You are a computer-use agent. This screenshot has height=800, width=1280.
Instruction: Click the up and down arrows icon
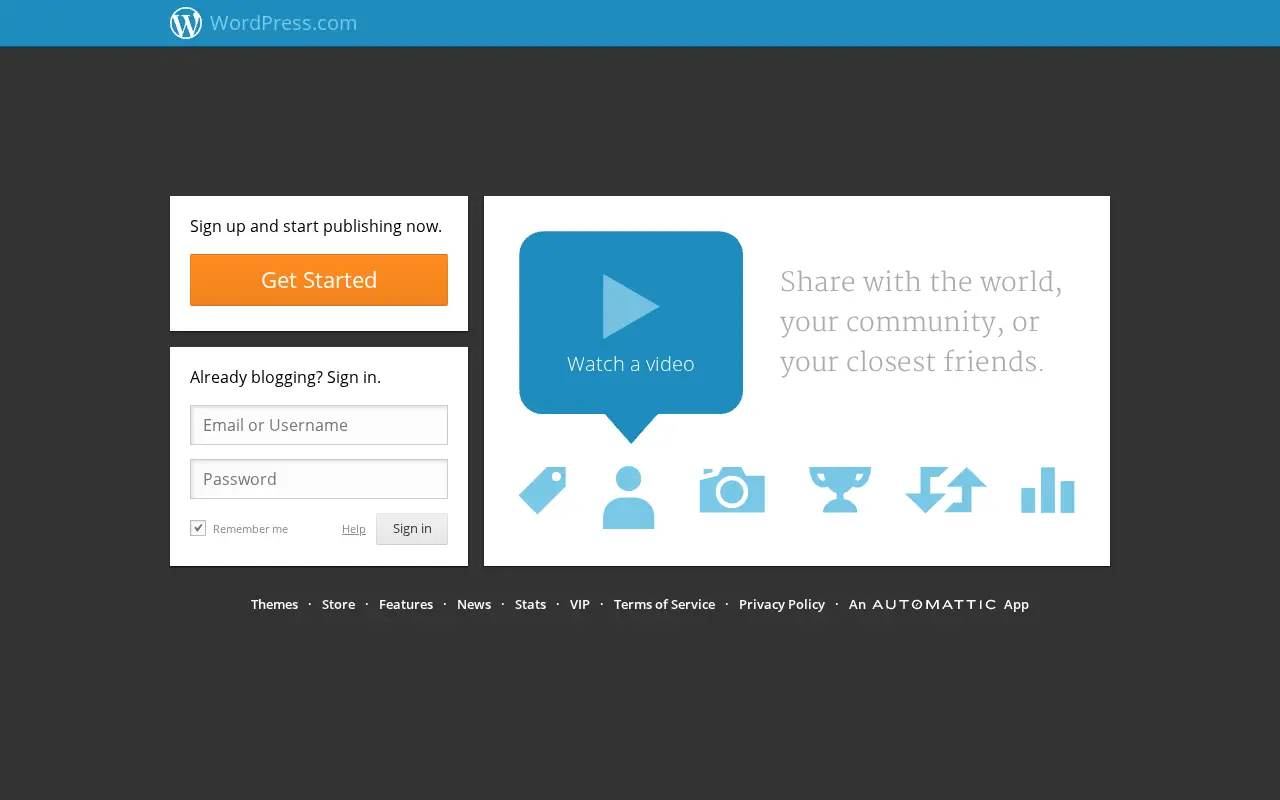point(946,489)
